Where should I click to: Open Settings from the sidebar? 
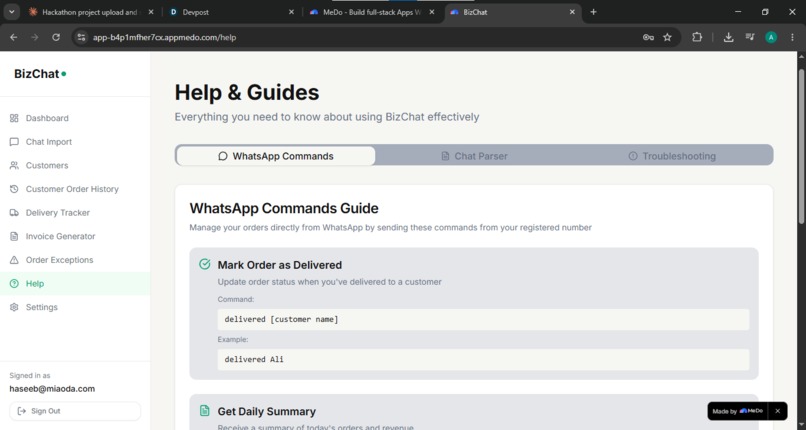75,307
